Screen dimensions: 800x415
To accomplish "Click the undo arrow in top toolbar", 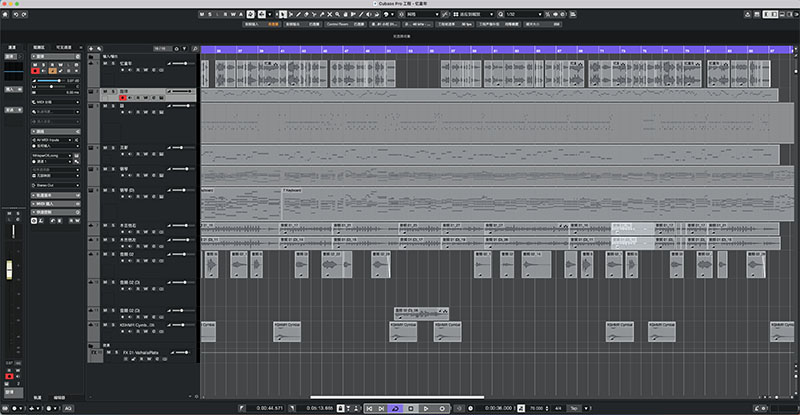I will [x=16, y=14].
